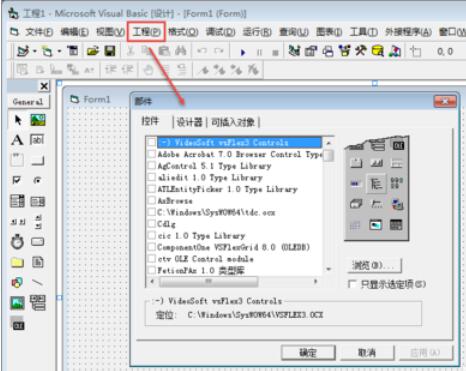Click the 确定 button
Viewport: 466px width, 371px height.
(308, 353)
